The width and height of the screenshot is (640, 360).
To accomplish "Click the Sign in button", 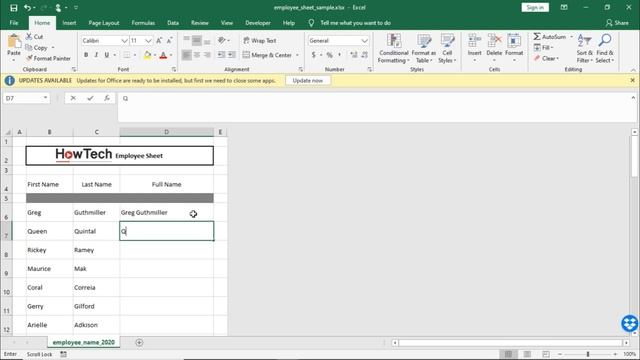I will pyautogui.click(x=535, y=7).
